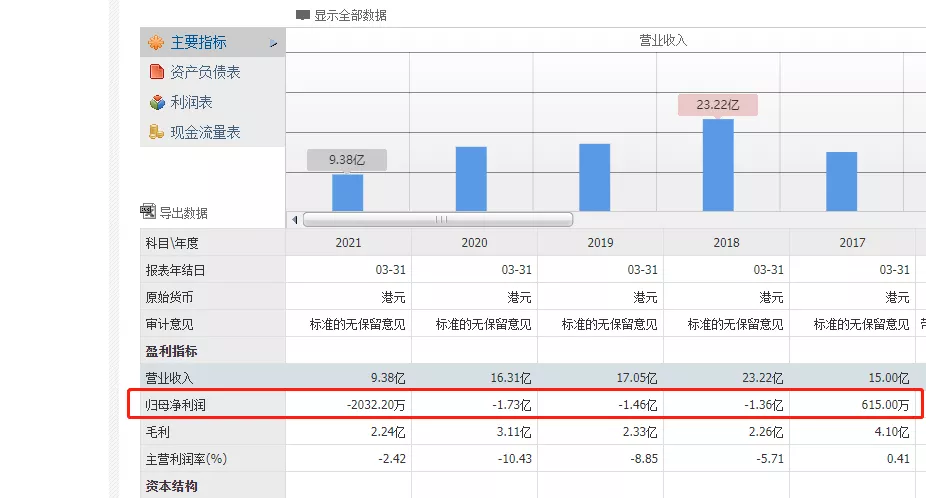Click the 资本结构 section heading
Viewport: 926px width, 498px height.
pyautogui.click(x=171, y=486)
